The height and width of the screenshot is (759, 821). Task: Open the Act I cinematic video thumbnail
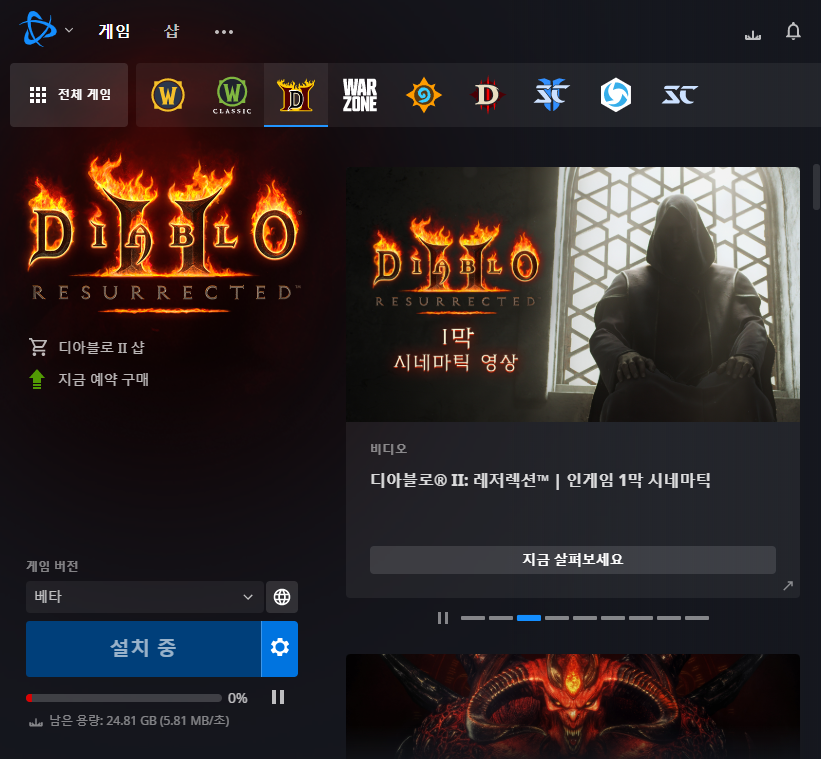click(573, 294)
